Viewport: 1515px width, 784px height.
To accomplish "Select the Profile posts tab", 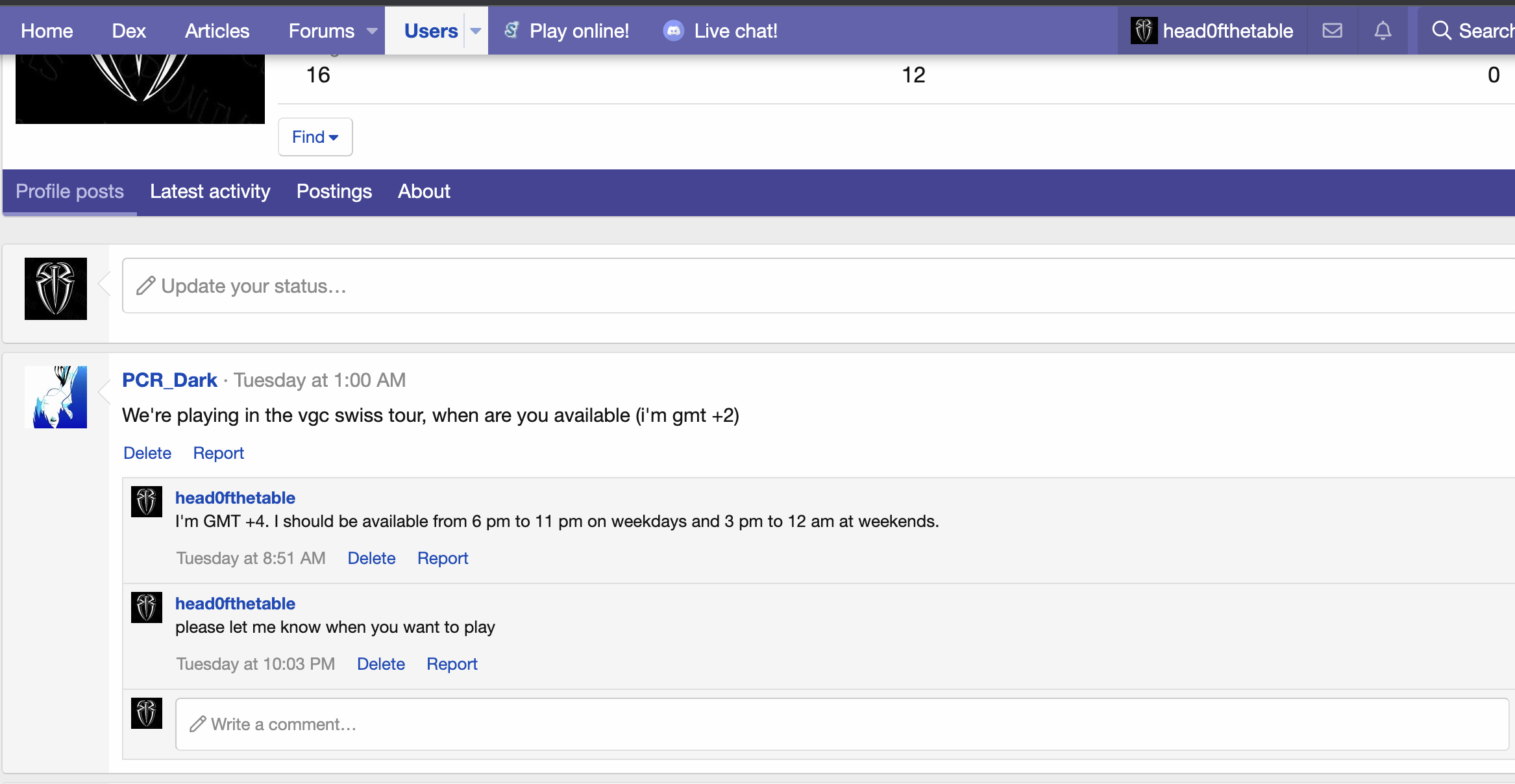I will [x=70, y=191].
